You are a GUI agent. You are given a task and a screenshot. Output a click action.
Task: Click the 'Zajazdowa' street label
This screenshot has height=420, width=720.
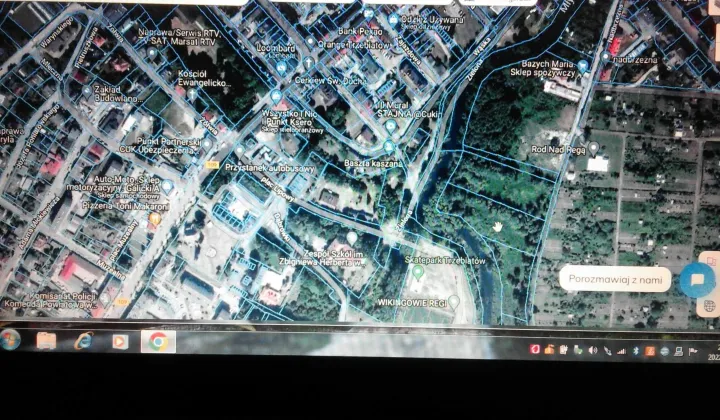click(409, 50)
